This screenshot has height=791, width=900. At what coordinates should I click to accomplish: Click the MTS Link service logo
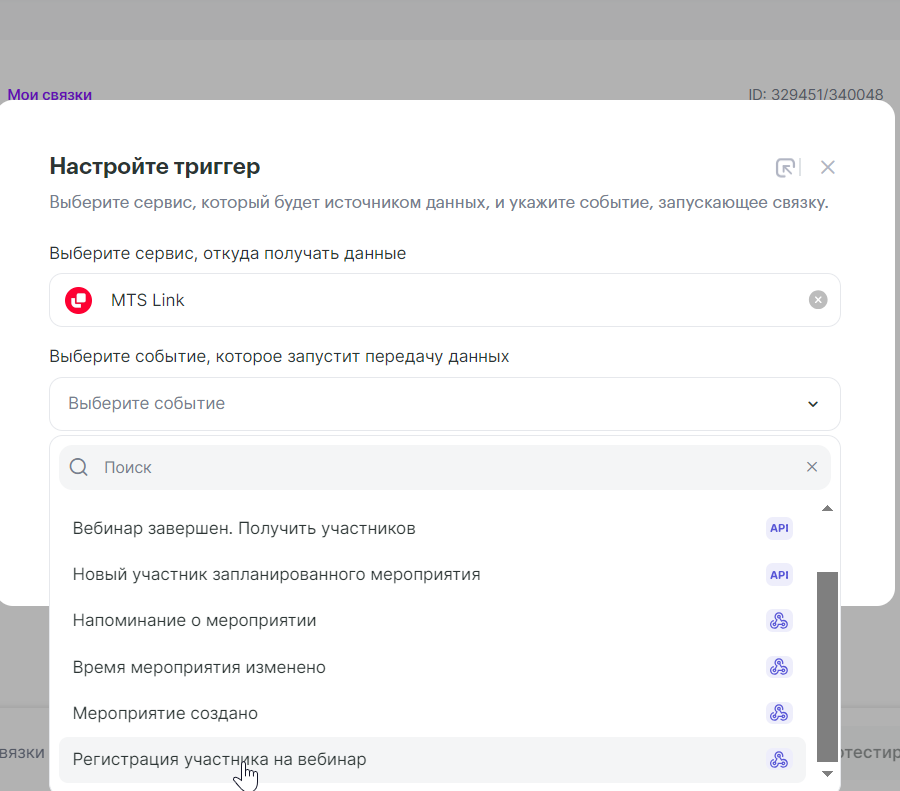pyautogui.click(x=79, y=300)
